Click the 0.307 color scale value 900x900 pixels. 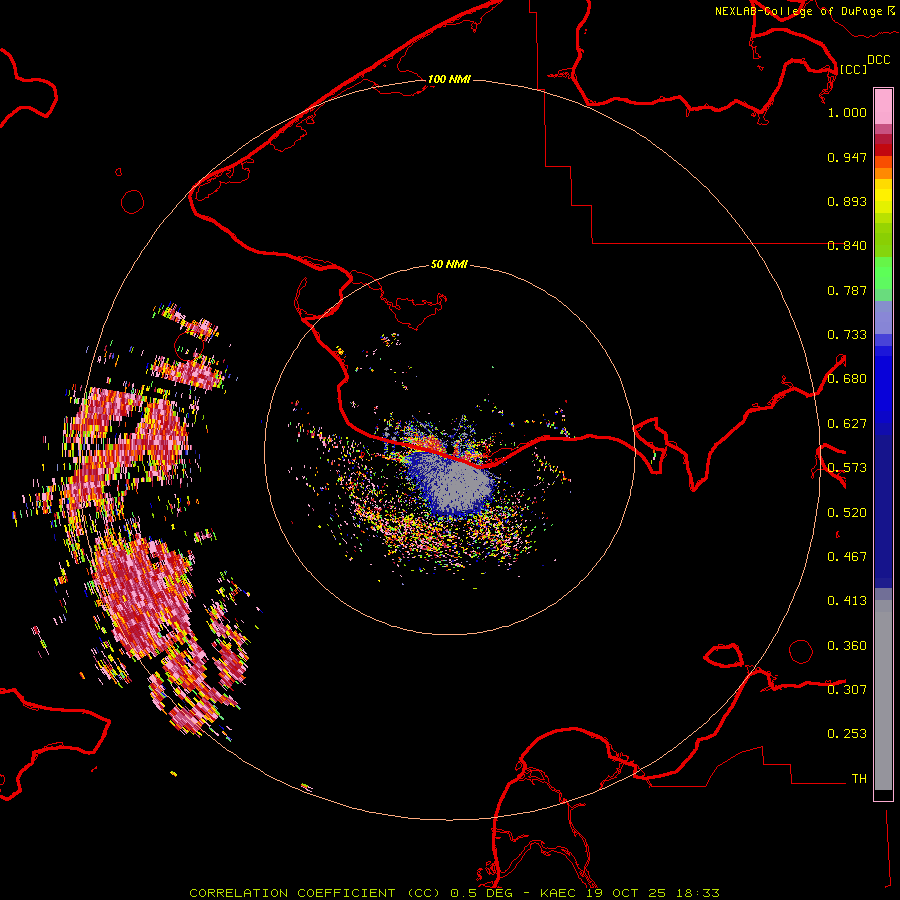847,689
